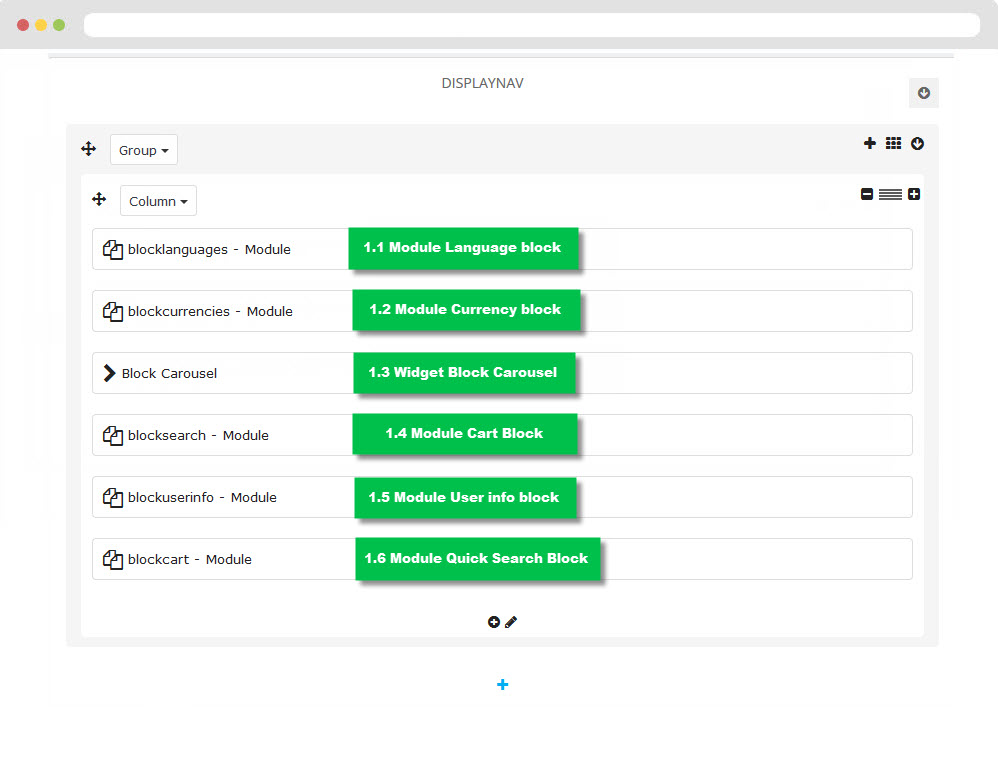Click the blockcart module icon
Image resolution: width=998 pixels, height=762 pixels.
(x=113, y=560)
